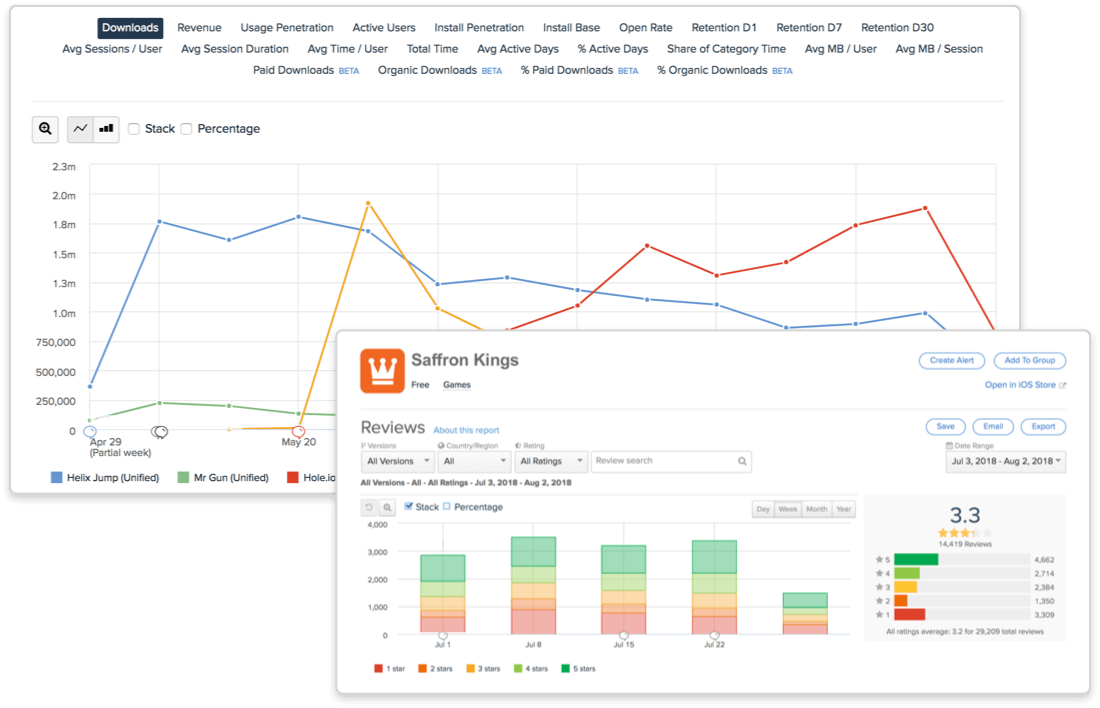Click the zoom icon in Reviews chart
Screen dimensions: 1100x708
387,507
